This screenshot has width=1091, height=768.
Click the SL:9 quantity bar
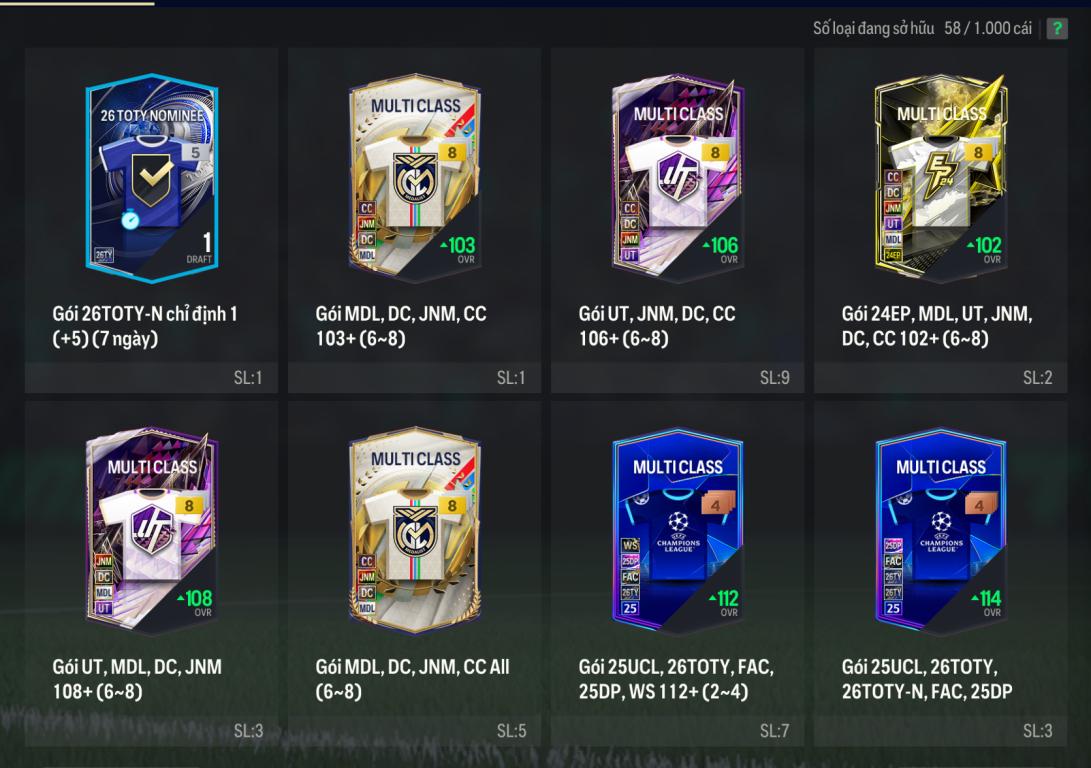(x=678, y=378)
